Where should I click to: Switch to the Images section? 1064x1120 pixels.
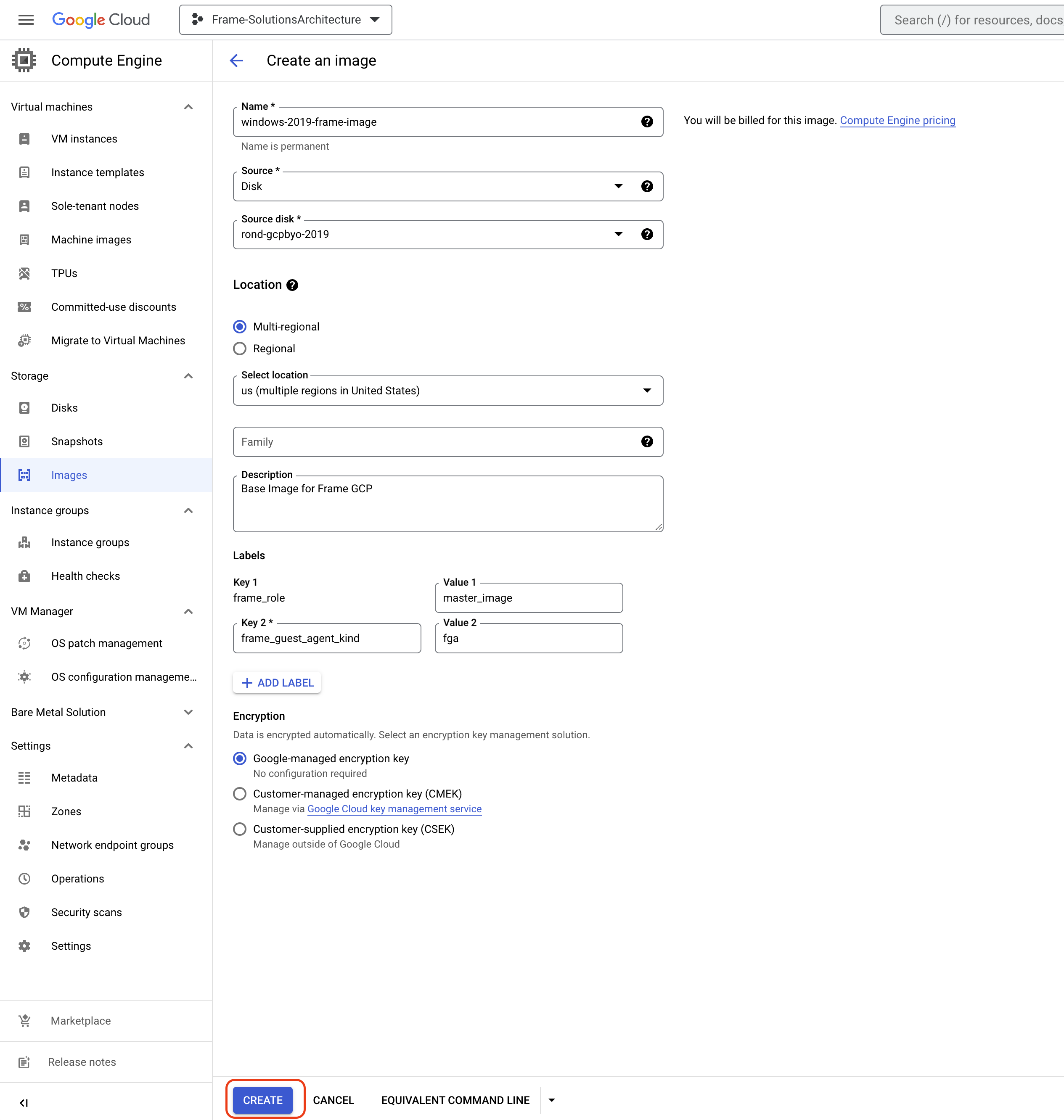coord(69,475)
